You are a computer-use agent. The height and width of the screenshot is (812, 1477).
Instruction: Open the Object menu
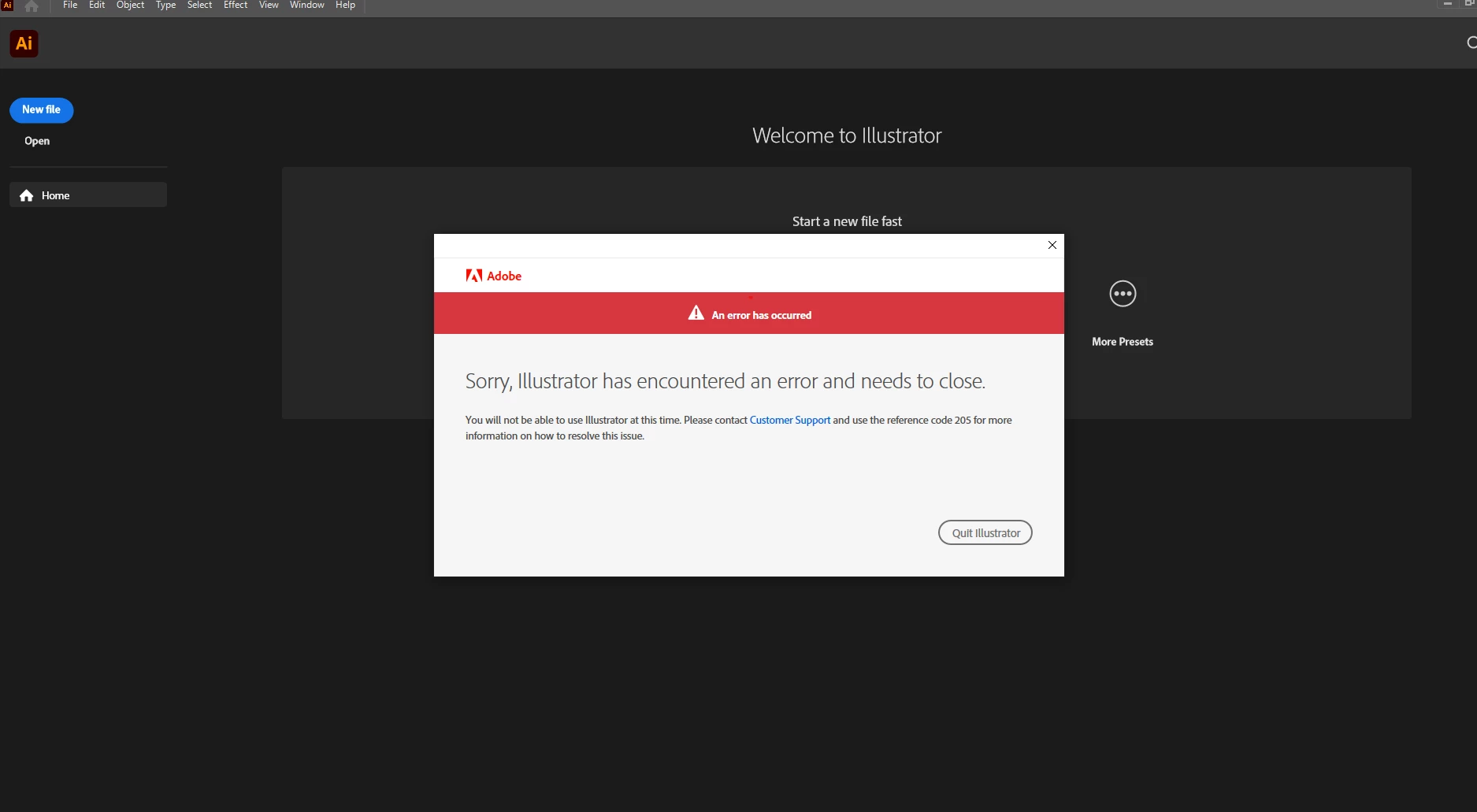point(131,5)
